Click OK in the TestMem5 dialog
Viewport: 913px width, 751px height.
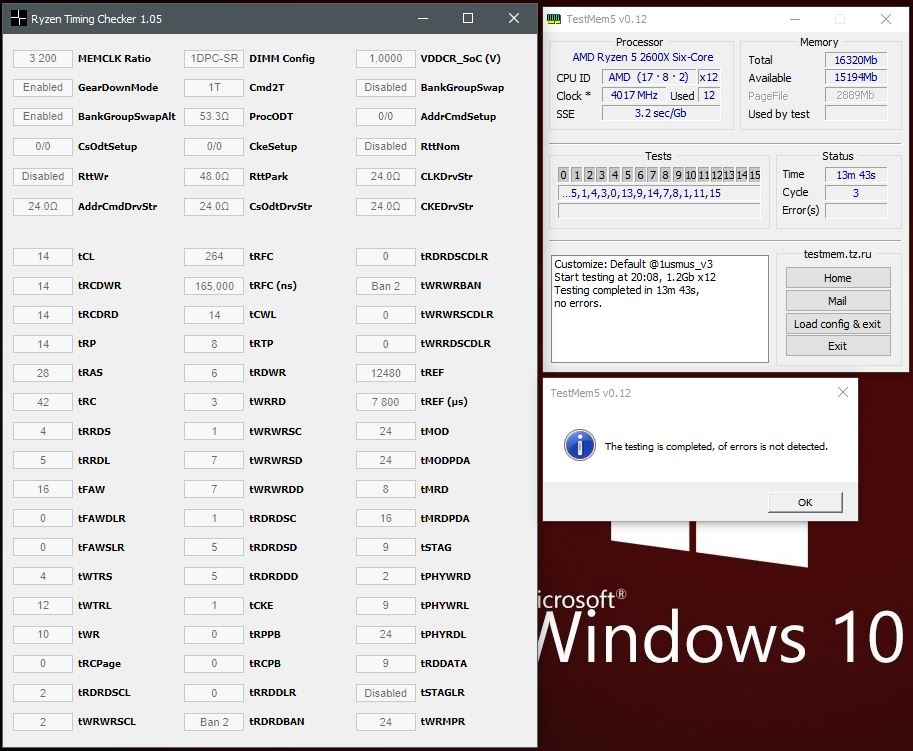pos(805,502)
